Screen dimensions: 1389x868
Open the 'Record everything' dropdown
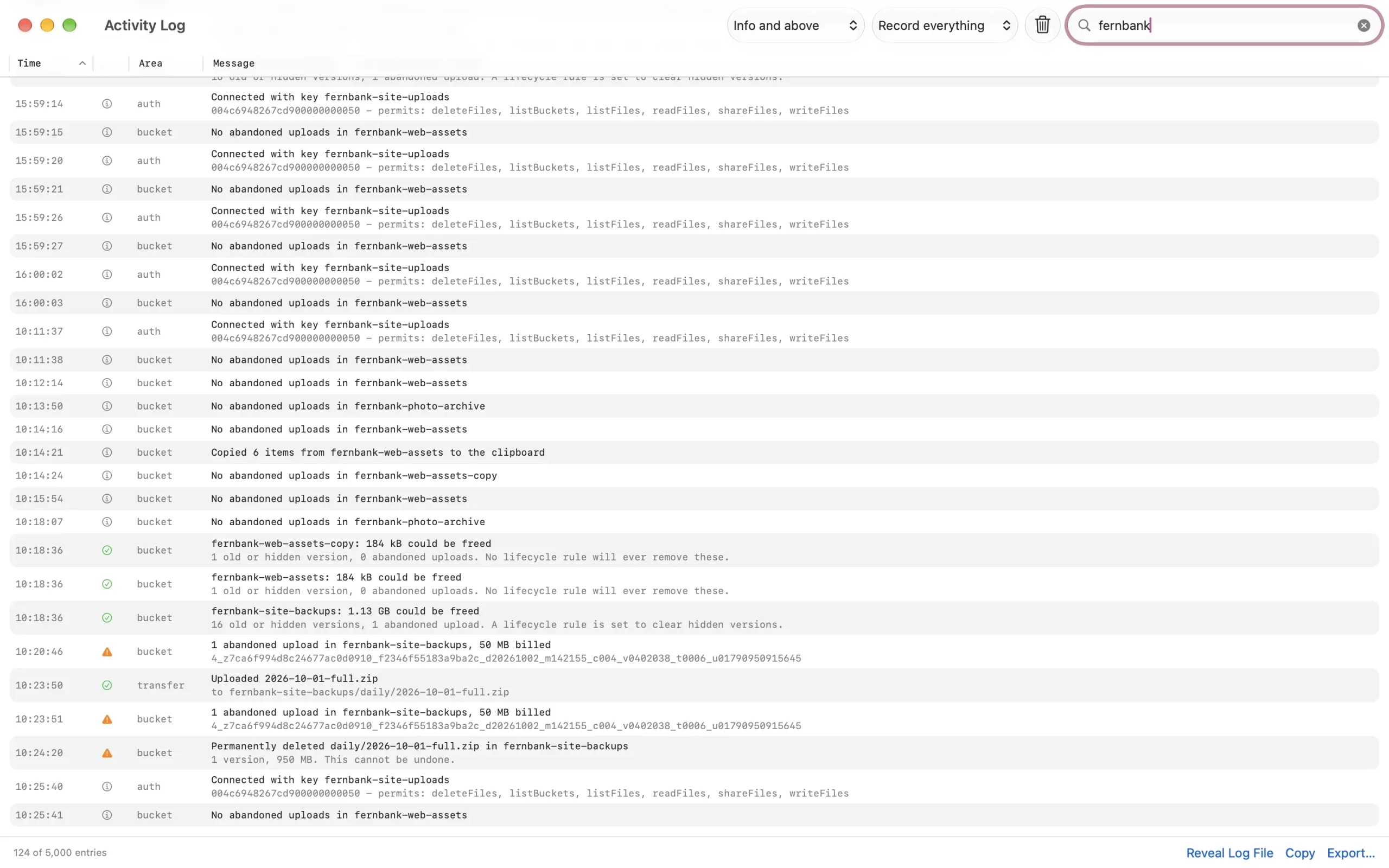point(944,25)
